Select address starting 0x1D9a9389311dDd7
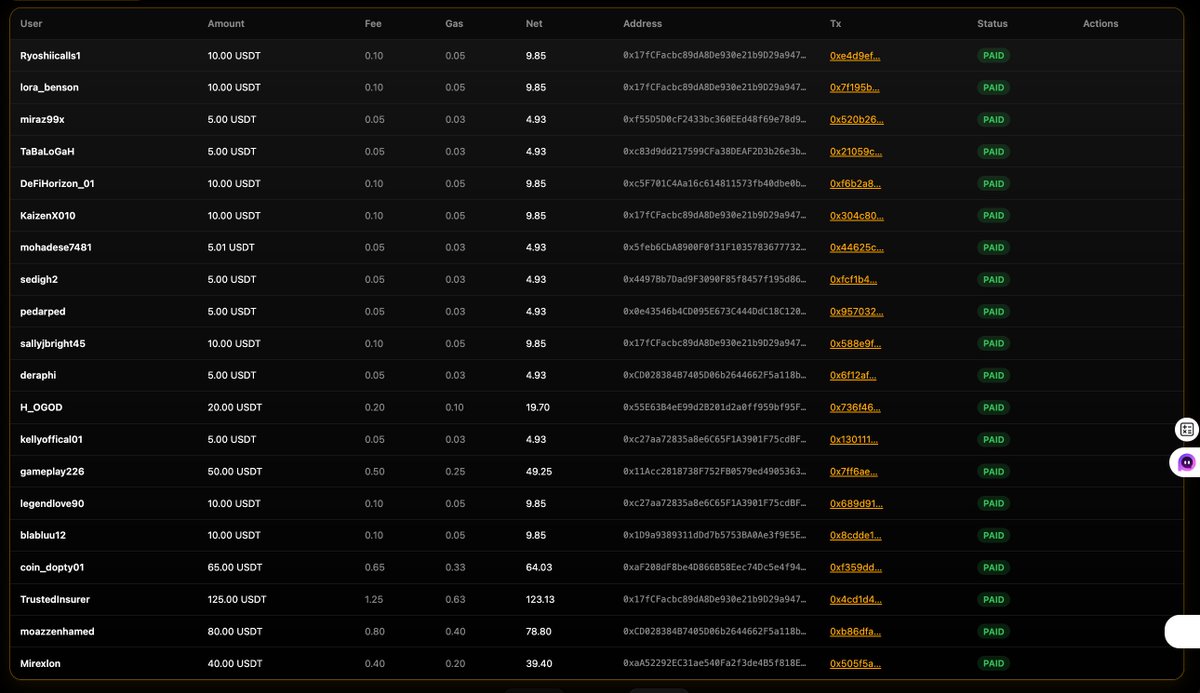Screen dimensions: 1200x693 point(715,536)
